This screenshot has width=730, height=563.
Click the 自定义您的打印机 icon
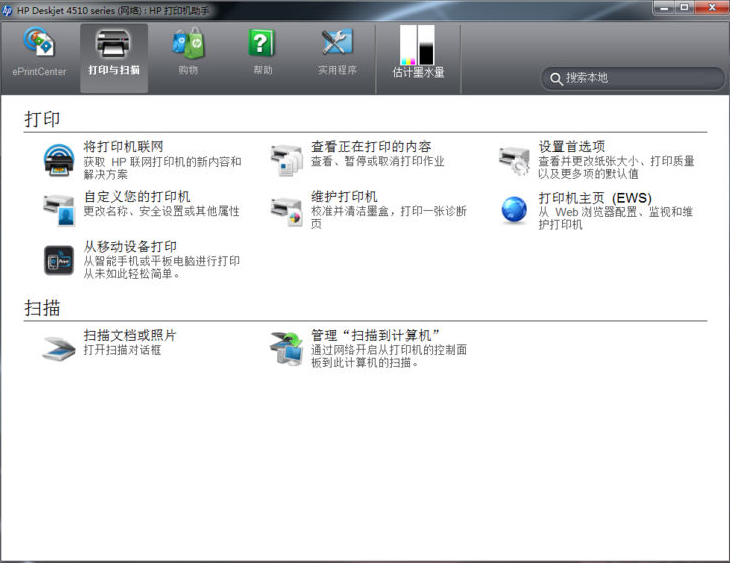point(59,209)
